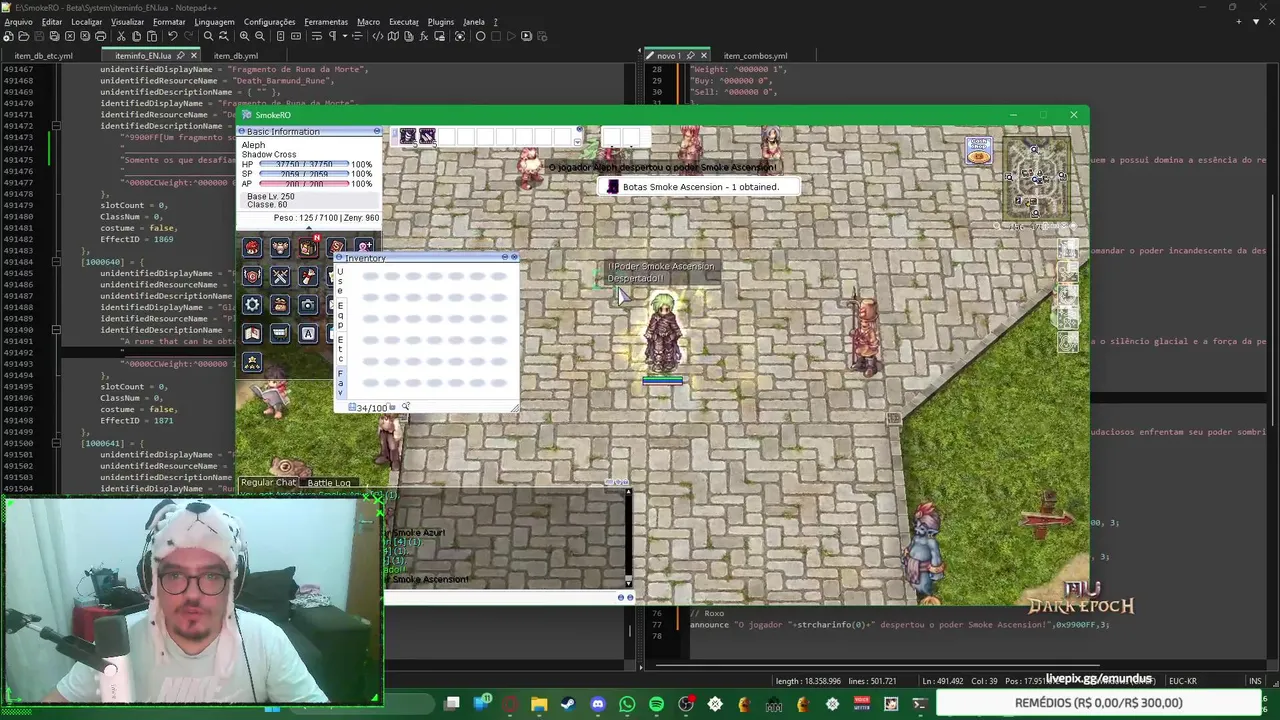Open the Localizar menu
Screen dimensions: 1280x720
pos(86,21)
